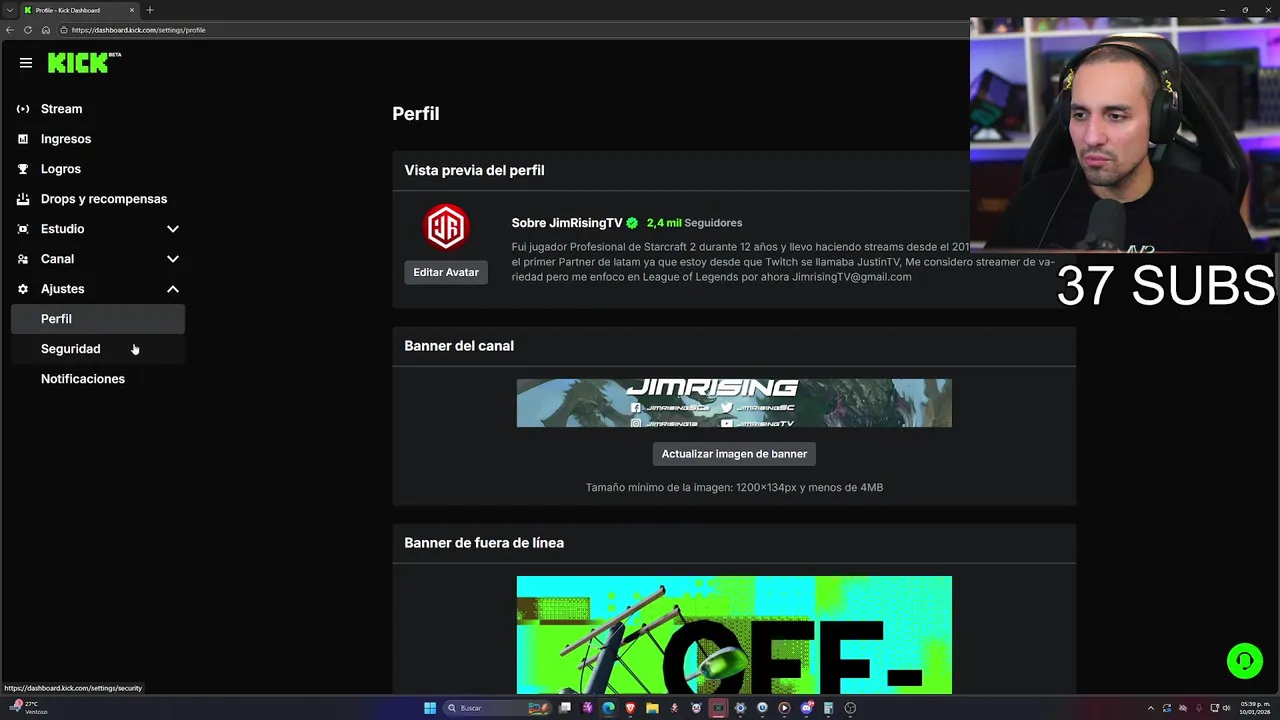Reload the page with the refresh icon
Image resolution: width=1280 pixels, height=720 pixels.
[28, 30]
